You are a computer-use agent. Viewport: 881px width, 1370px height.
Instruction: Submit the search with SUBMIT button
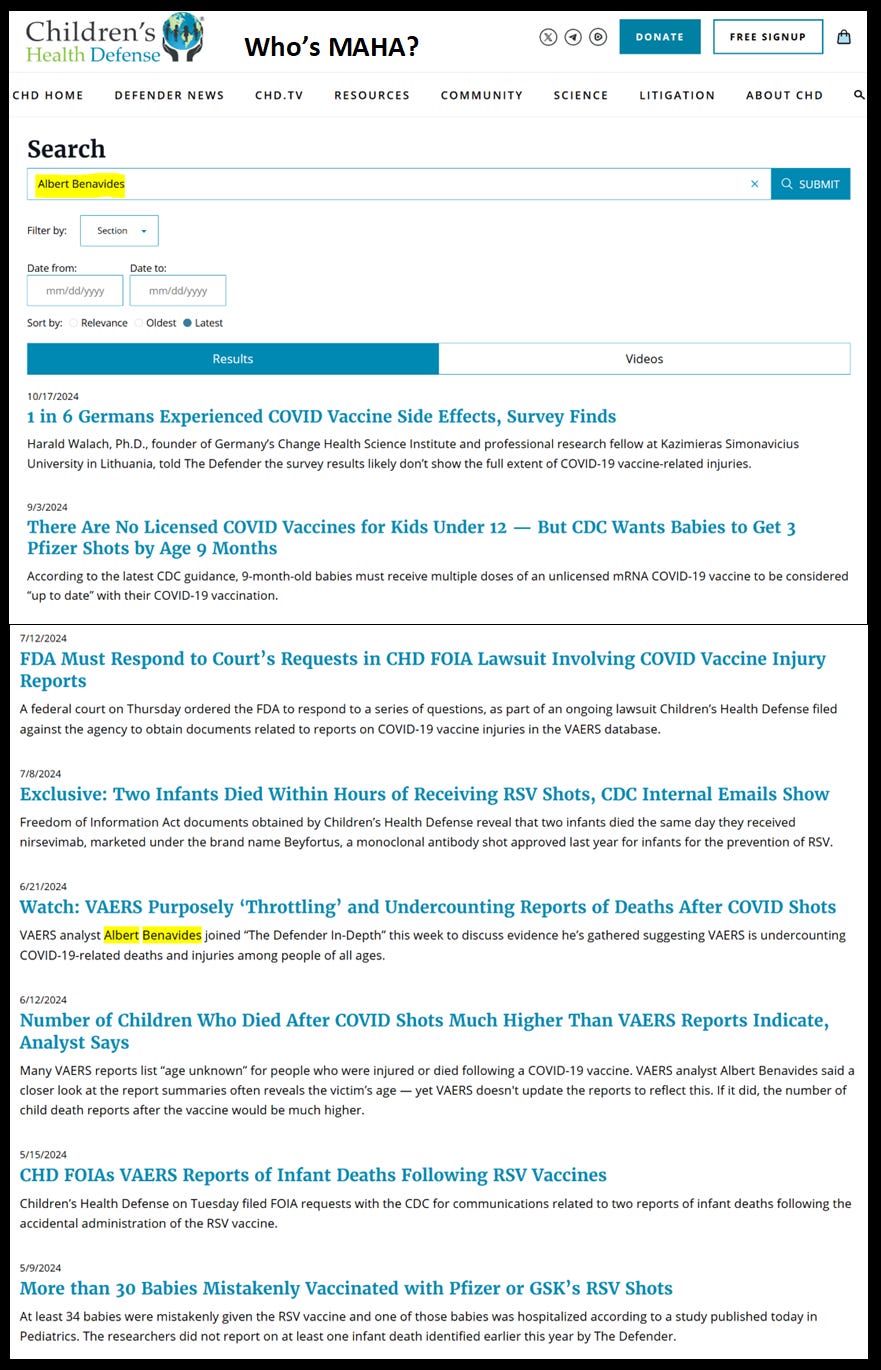[x=811, y=184]
